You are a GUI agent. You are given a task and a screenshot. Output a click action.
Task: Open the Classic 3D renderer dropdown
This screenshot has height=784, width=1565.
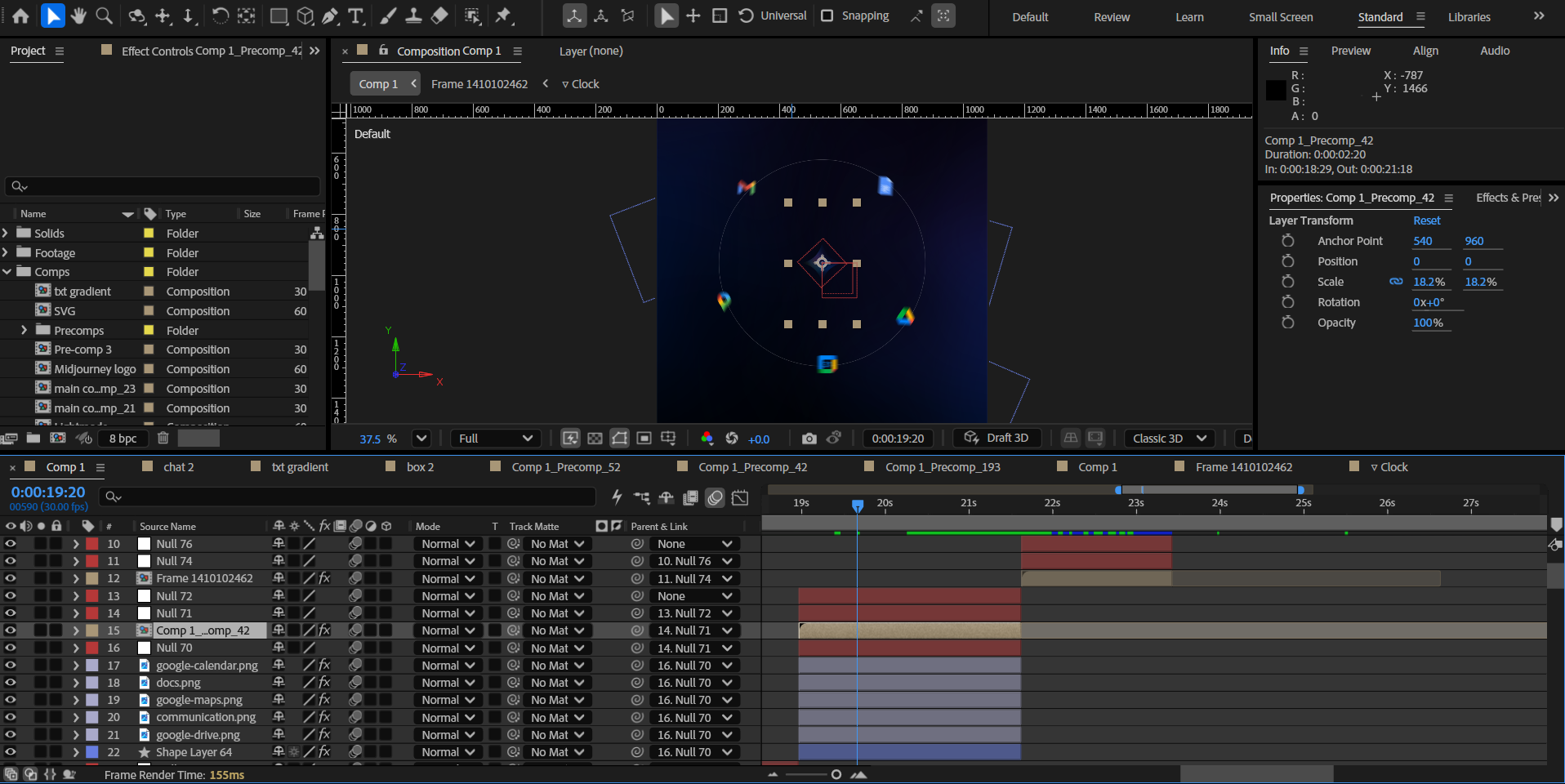pos(1169,439)
